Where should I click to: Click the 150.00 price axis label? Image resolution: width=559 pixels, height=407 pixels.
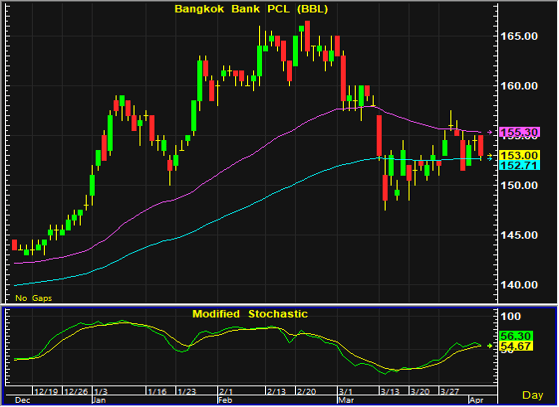[519, 185]
